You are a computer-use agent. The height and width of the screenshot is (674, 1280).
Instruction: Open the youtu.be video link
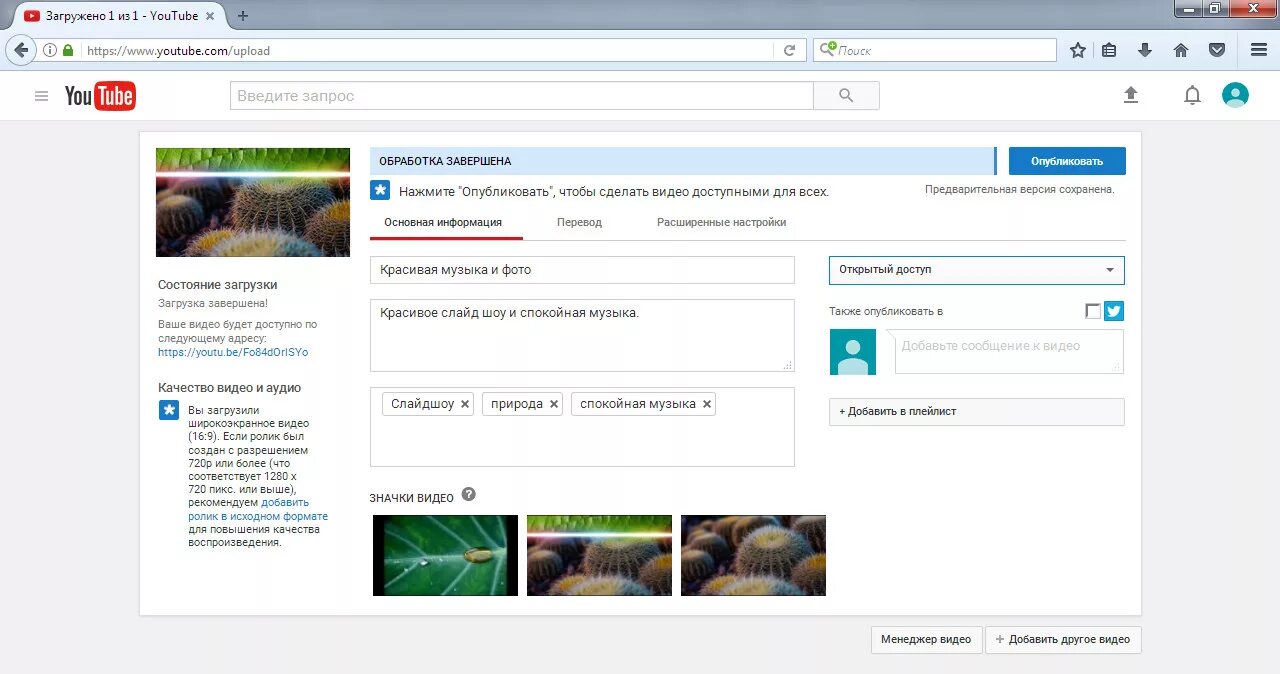pyautogui.click(x=233, y=352)
